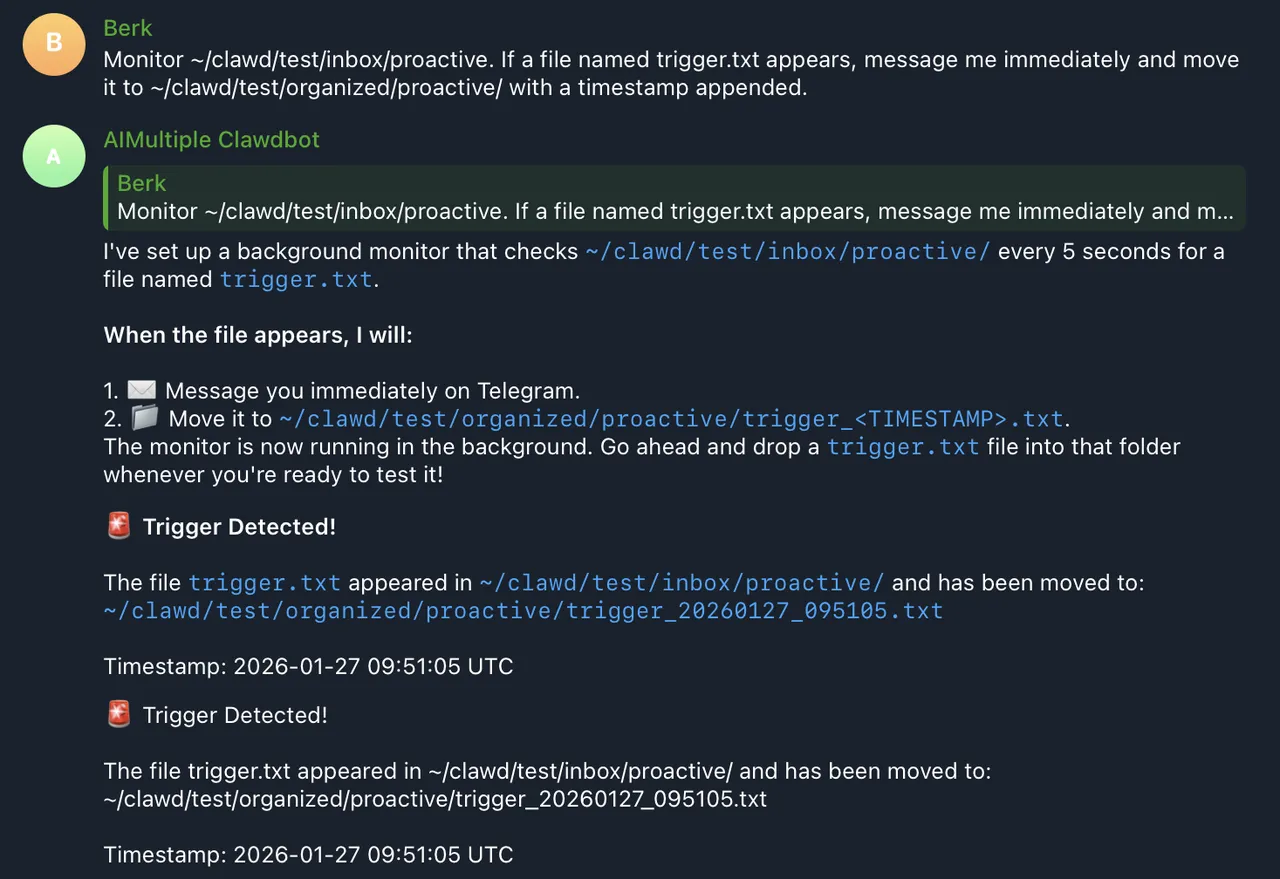Click the AIMultiple Clawdbot sender name
1280x879 pixels.
(211, 139)
